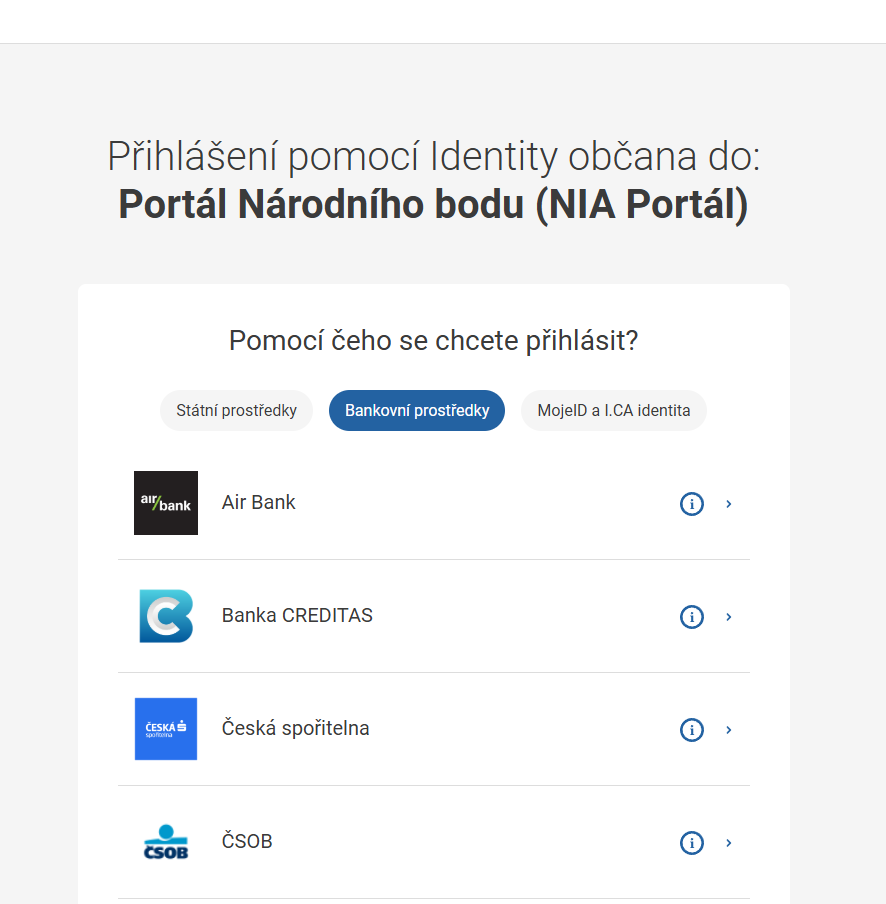The width and height of the screenshot is (886, 904).
Task: Click the Banka CREDITAS logo
Action: [165, 616]
